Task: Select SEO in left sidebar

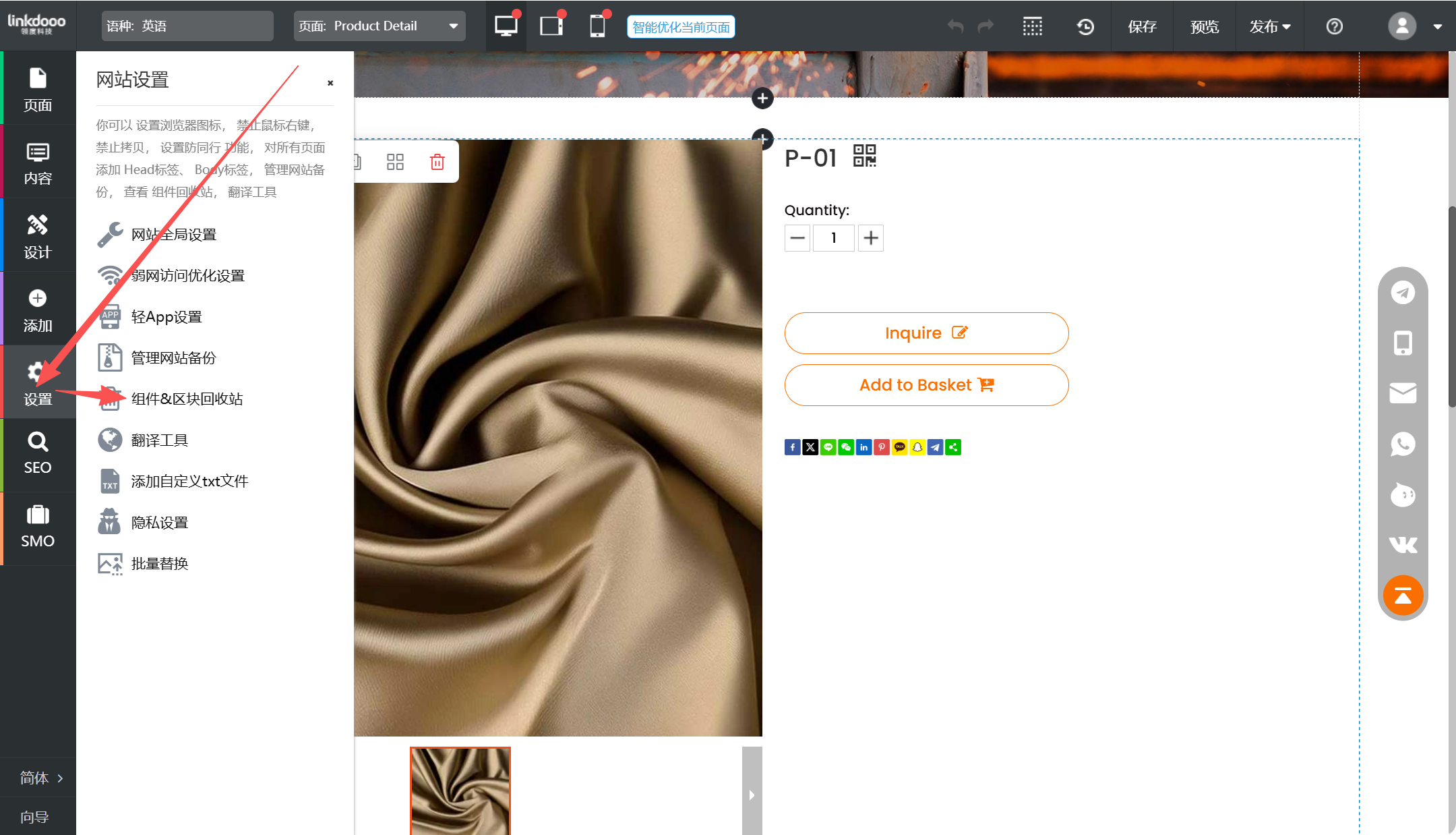Action: [x=38, y=454]
